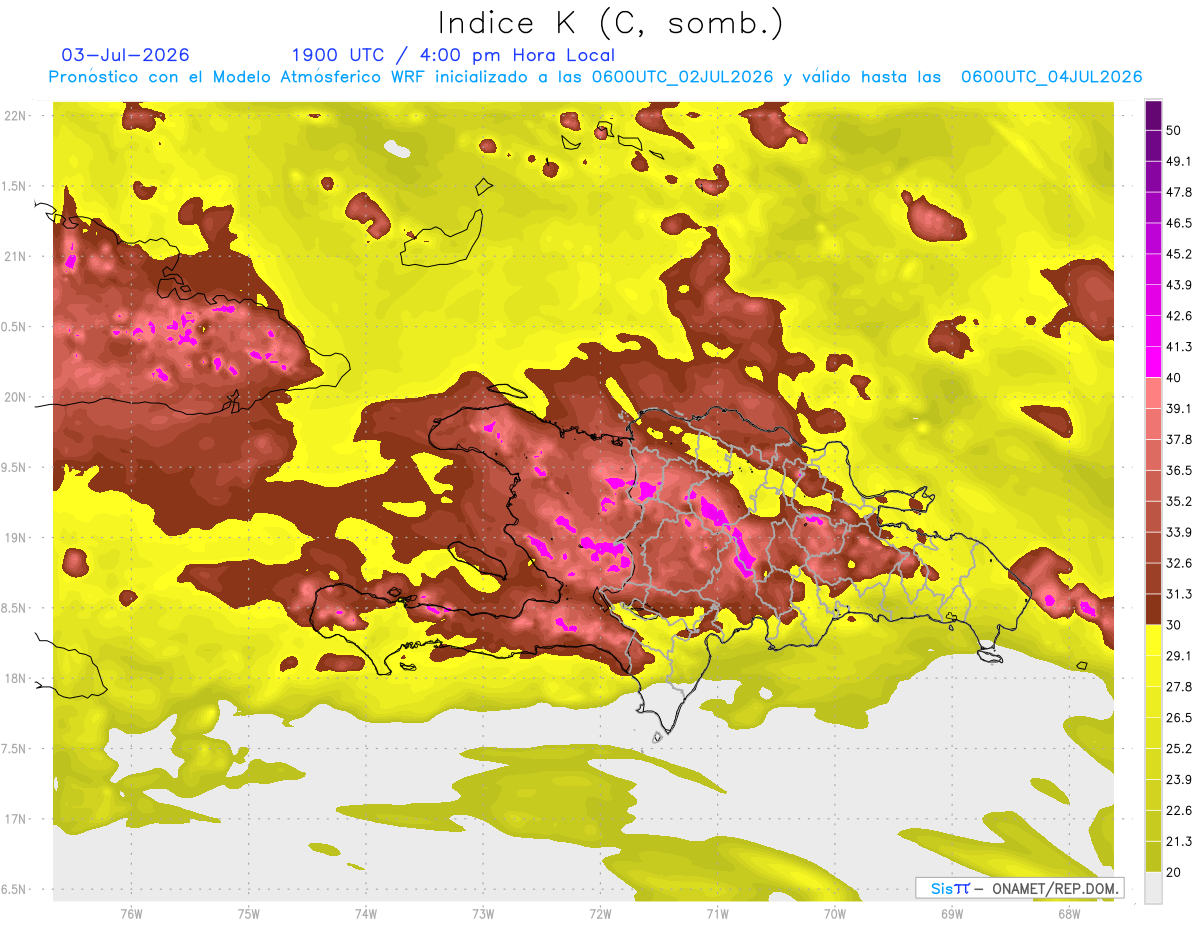Click the "45.2" color bar value

click(x=1179, y=254)
